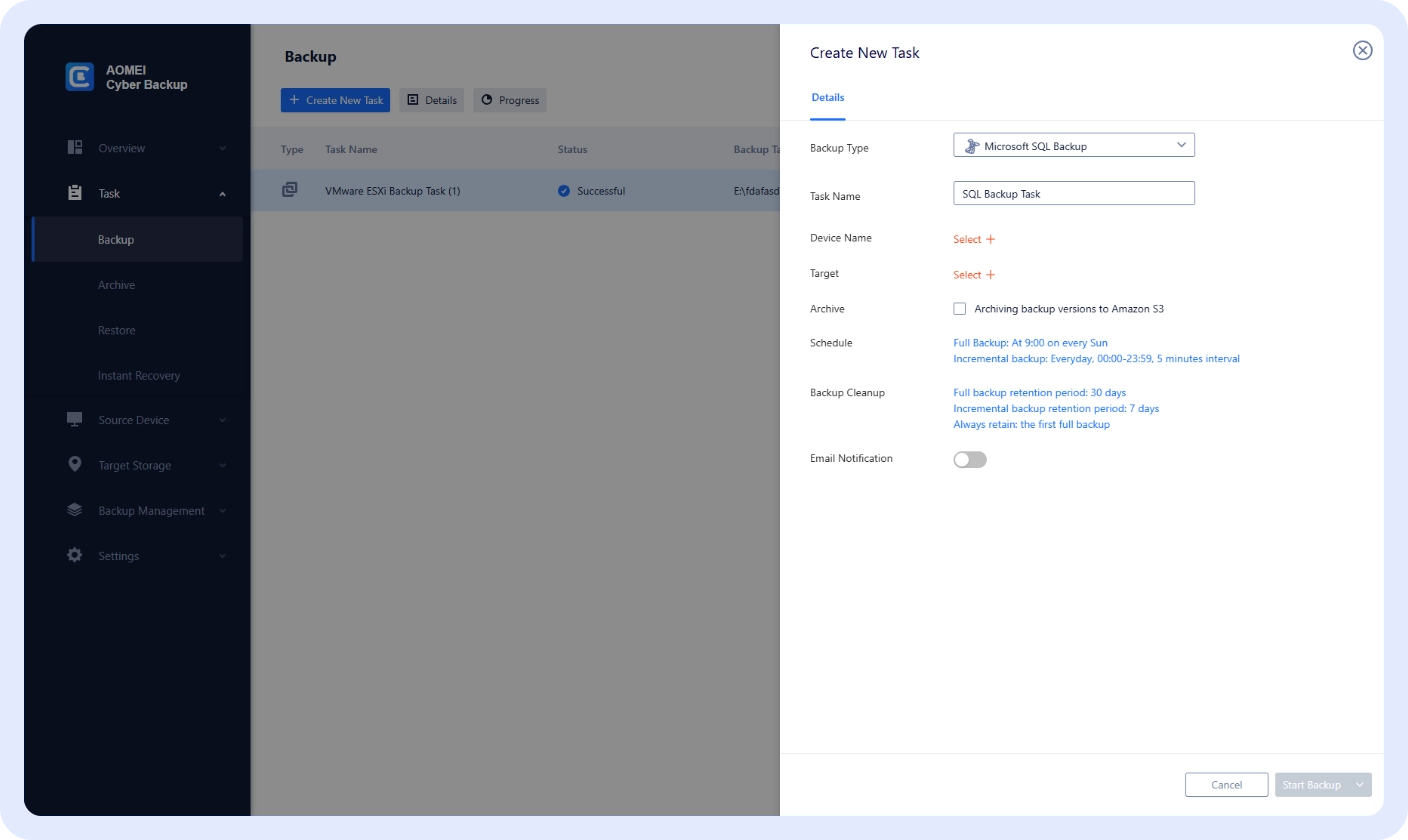Expand the Start Backup options arrow
The height and width of the screenshot is (840, 1408).
pyautogui.click(x=1360, y=785)
